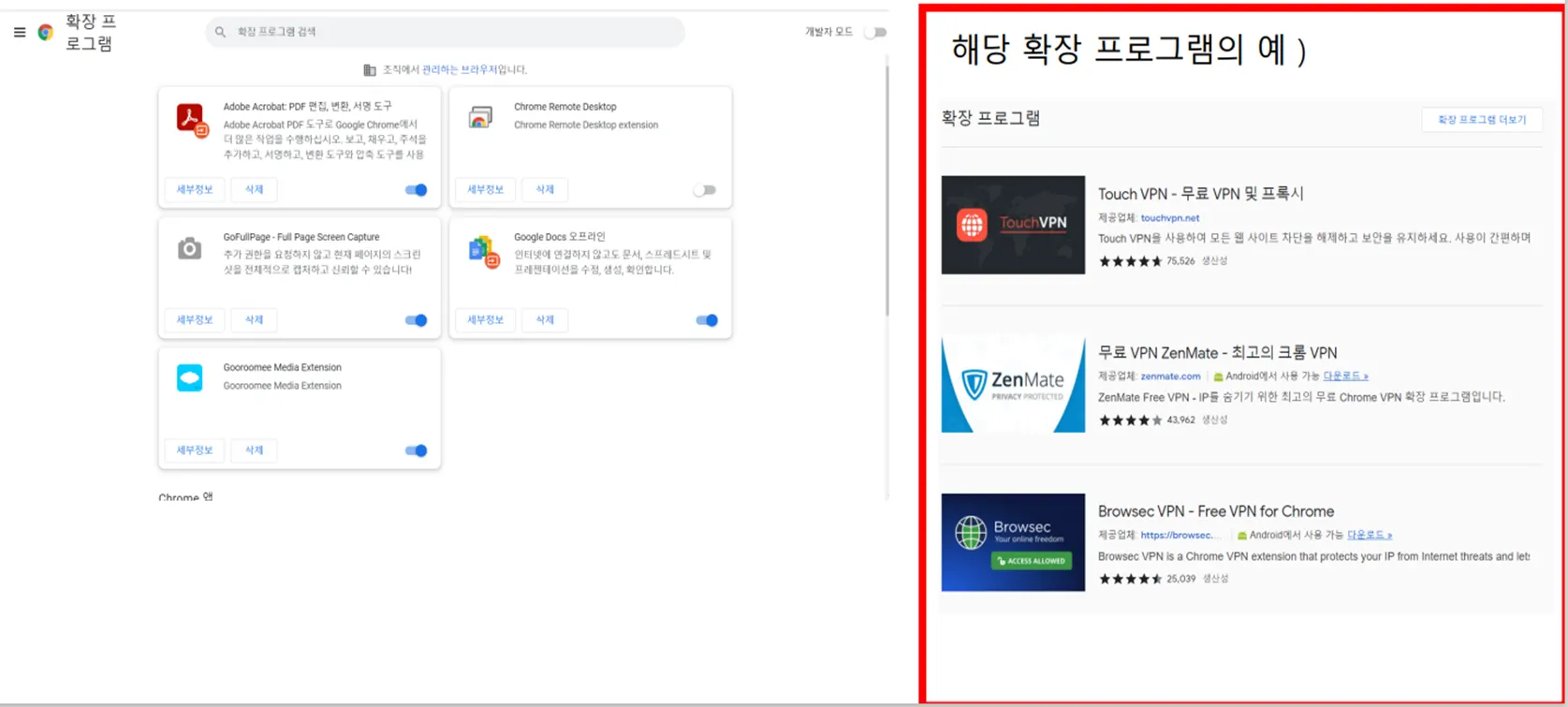1568x707 pixels.
Task: Open the https://browsec... provider link
Action: click(x=1180, y=536)
